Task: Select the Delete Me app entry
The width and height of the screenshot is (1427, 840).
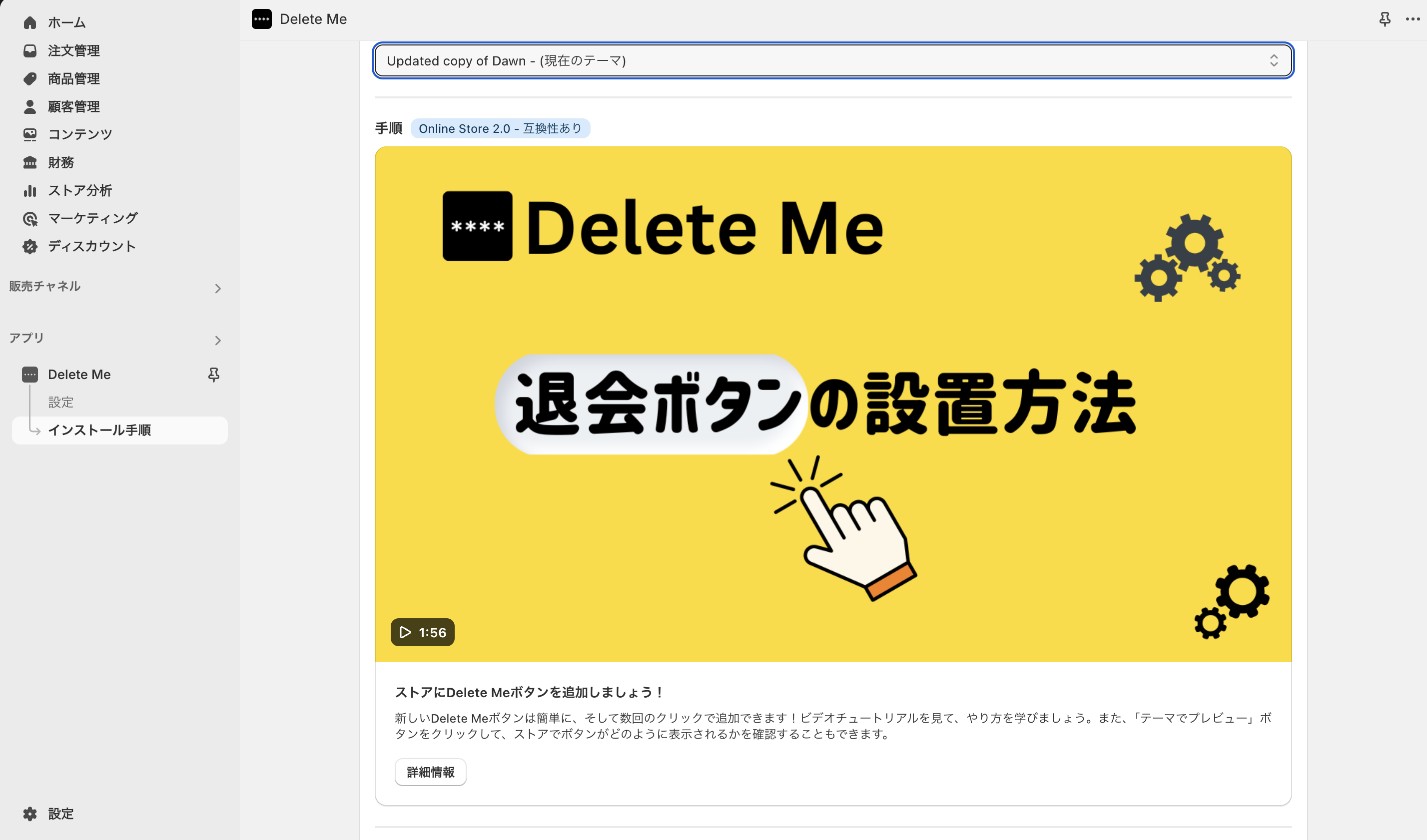Action: click(79, 375)
